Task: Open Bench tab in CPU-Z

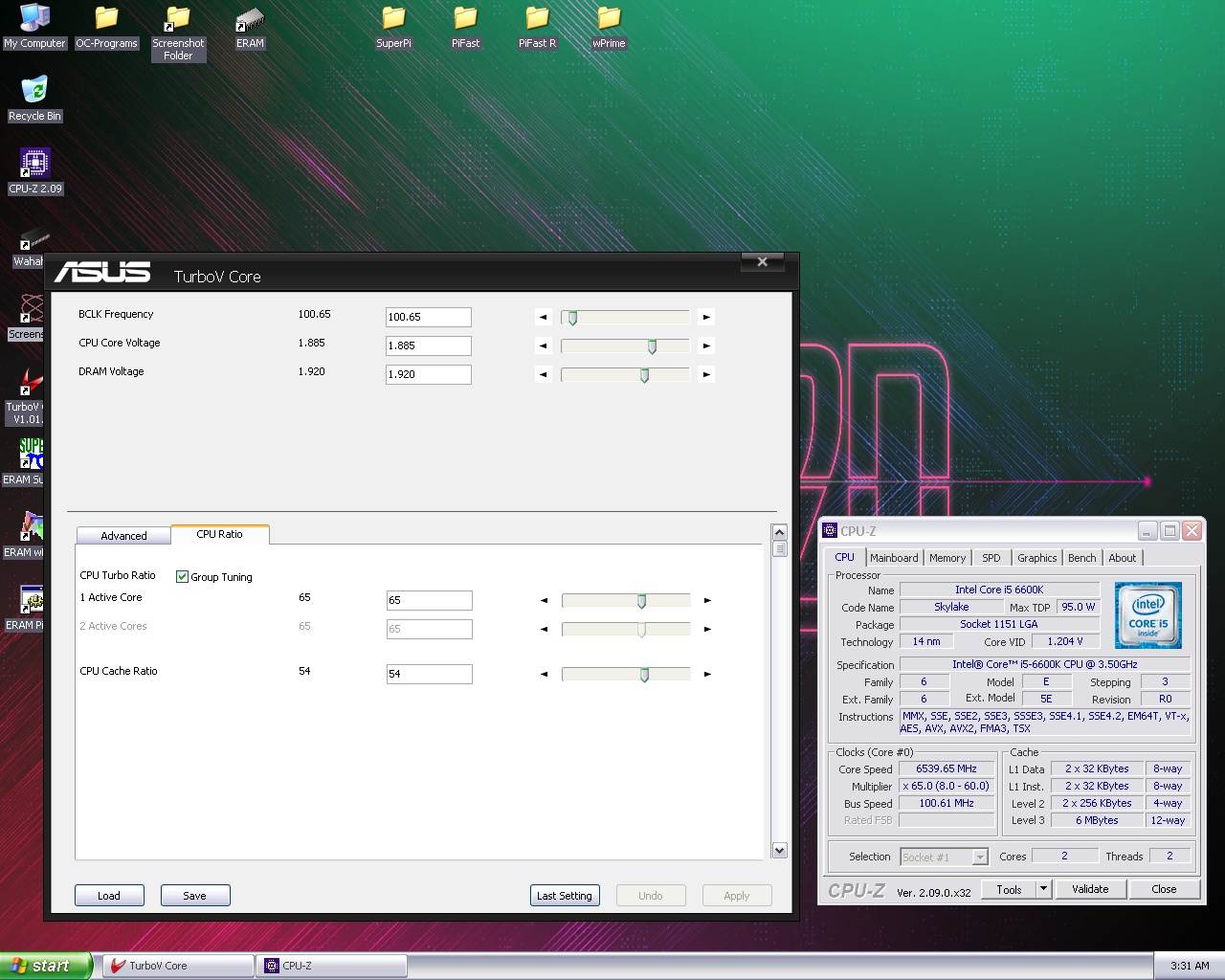Action: (1082, 558)
